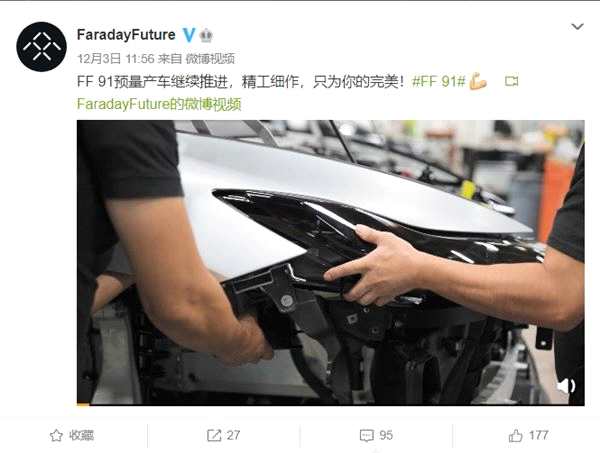Viewport: 600px width, 453px height.
Task: Click the FaradayFuture username
Action: coord(126,35)
